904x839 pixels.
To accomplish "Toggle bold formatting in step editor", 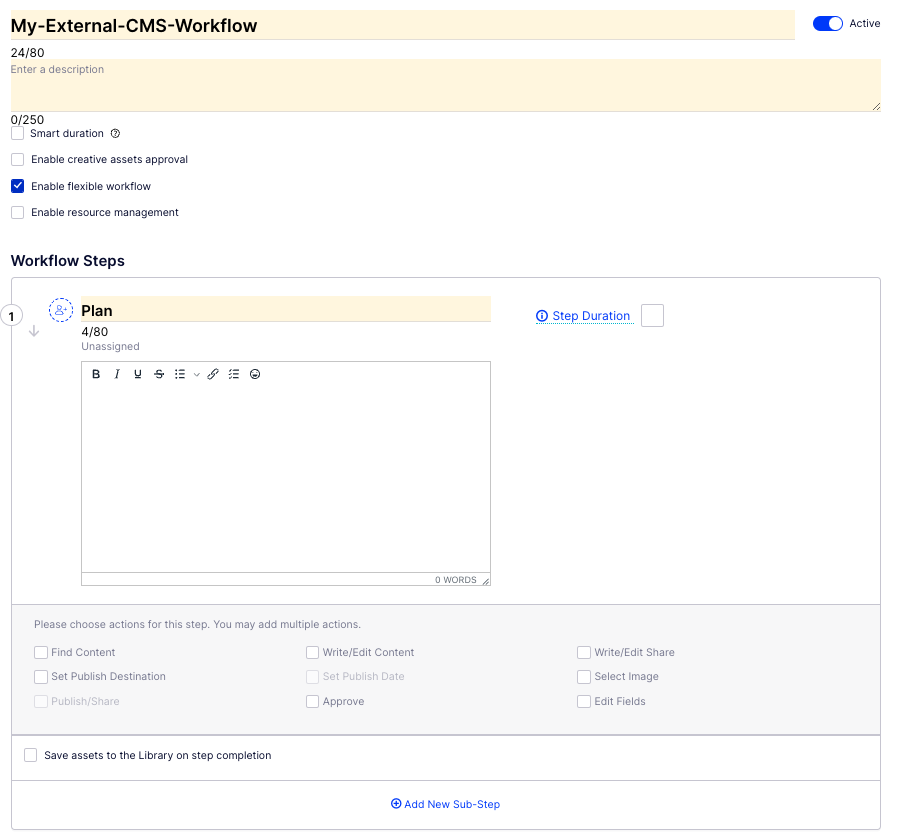I will pos(96,374).
